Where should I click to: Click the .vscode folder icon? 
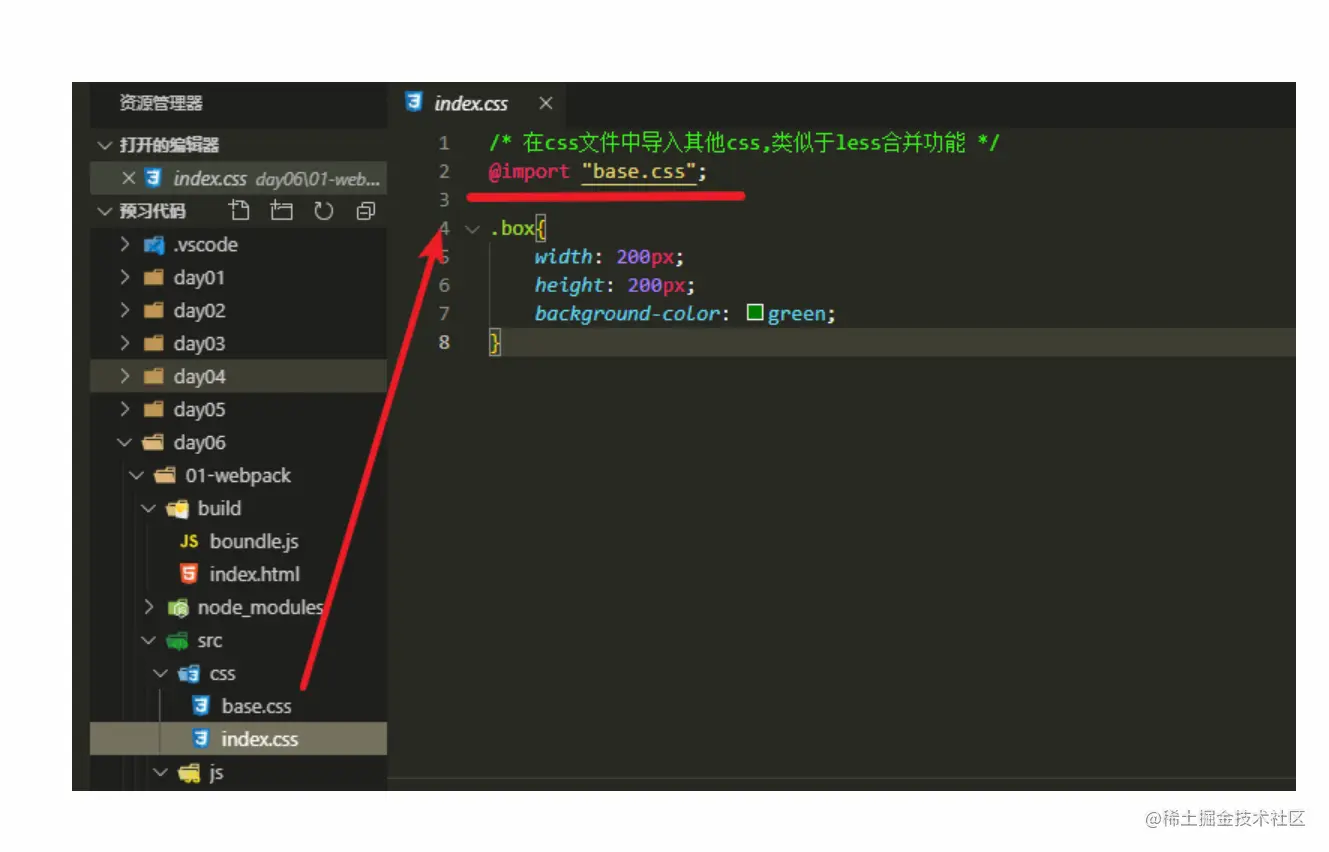click(x=154, y=245)
